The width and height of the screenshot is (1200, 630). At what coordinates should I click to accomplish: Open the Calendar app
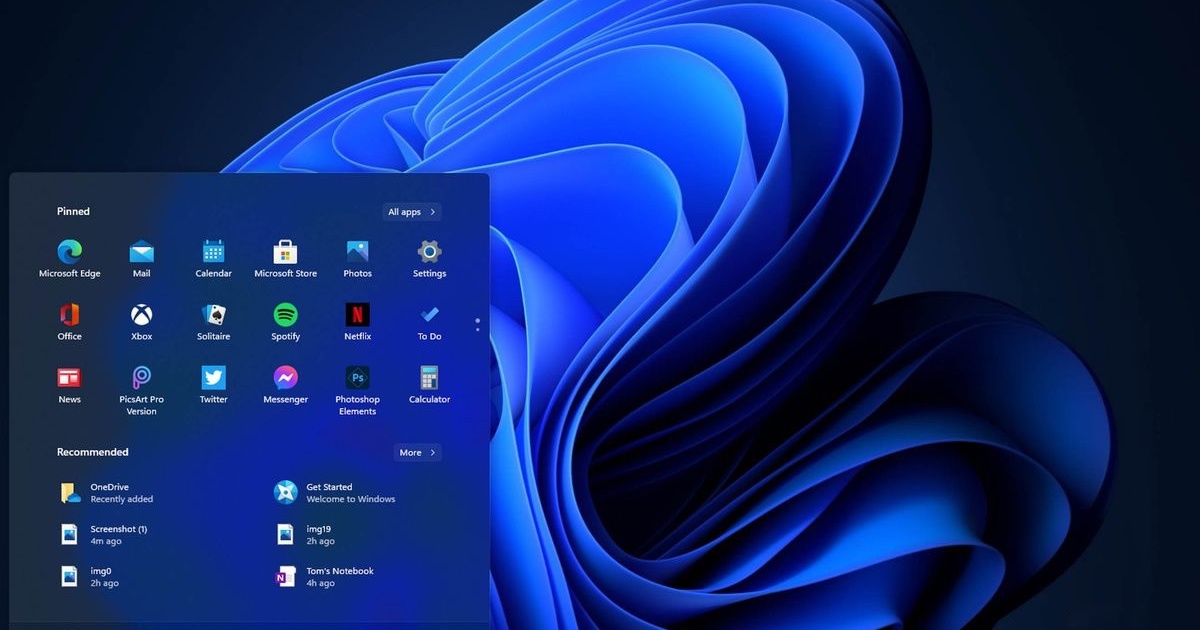213,259
